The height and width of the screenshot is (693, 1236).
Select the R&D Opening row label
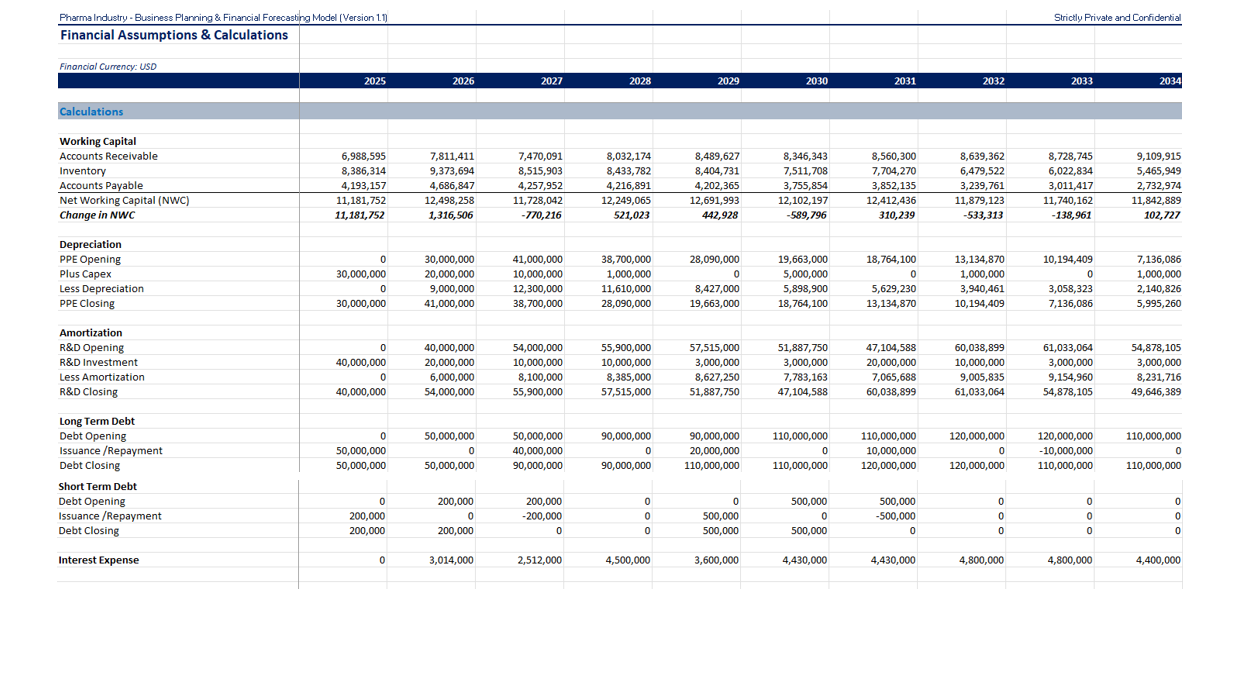click(x=92, y=348)
